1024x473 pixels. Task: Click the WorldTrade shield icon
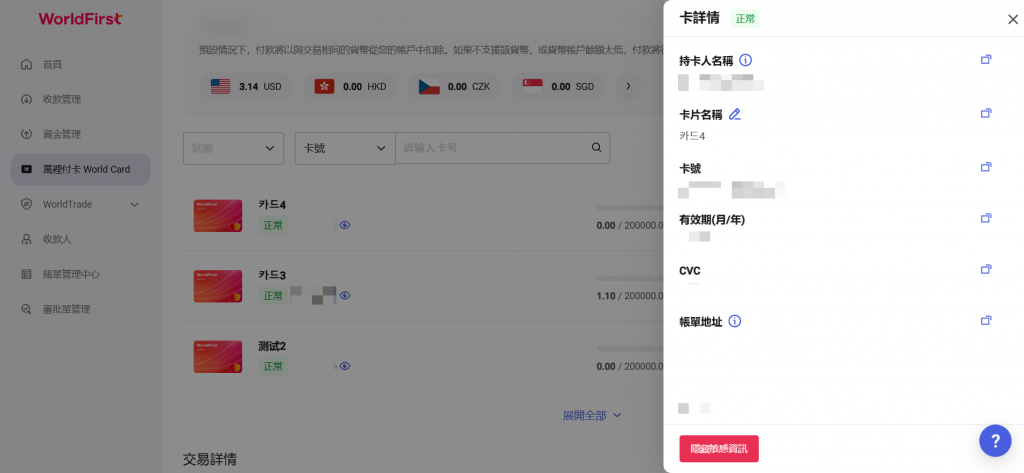point(27,204)
